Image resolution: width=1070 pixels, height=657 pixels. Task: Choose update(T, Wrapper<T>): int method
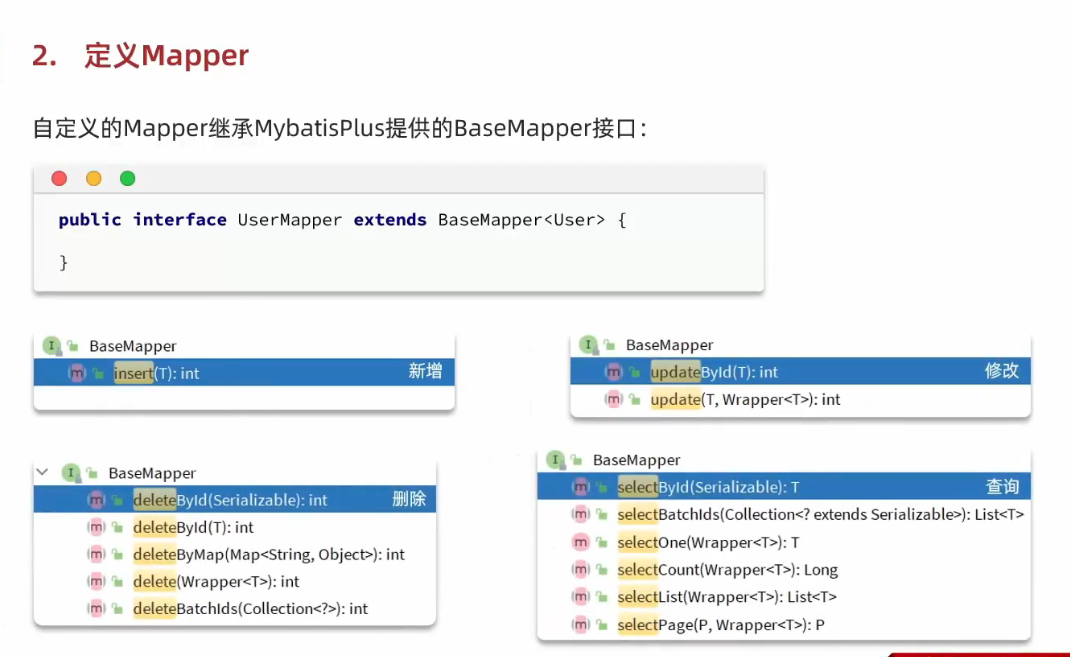click(744, 399)
